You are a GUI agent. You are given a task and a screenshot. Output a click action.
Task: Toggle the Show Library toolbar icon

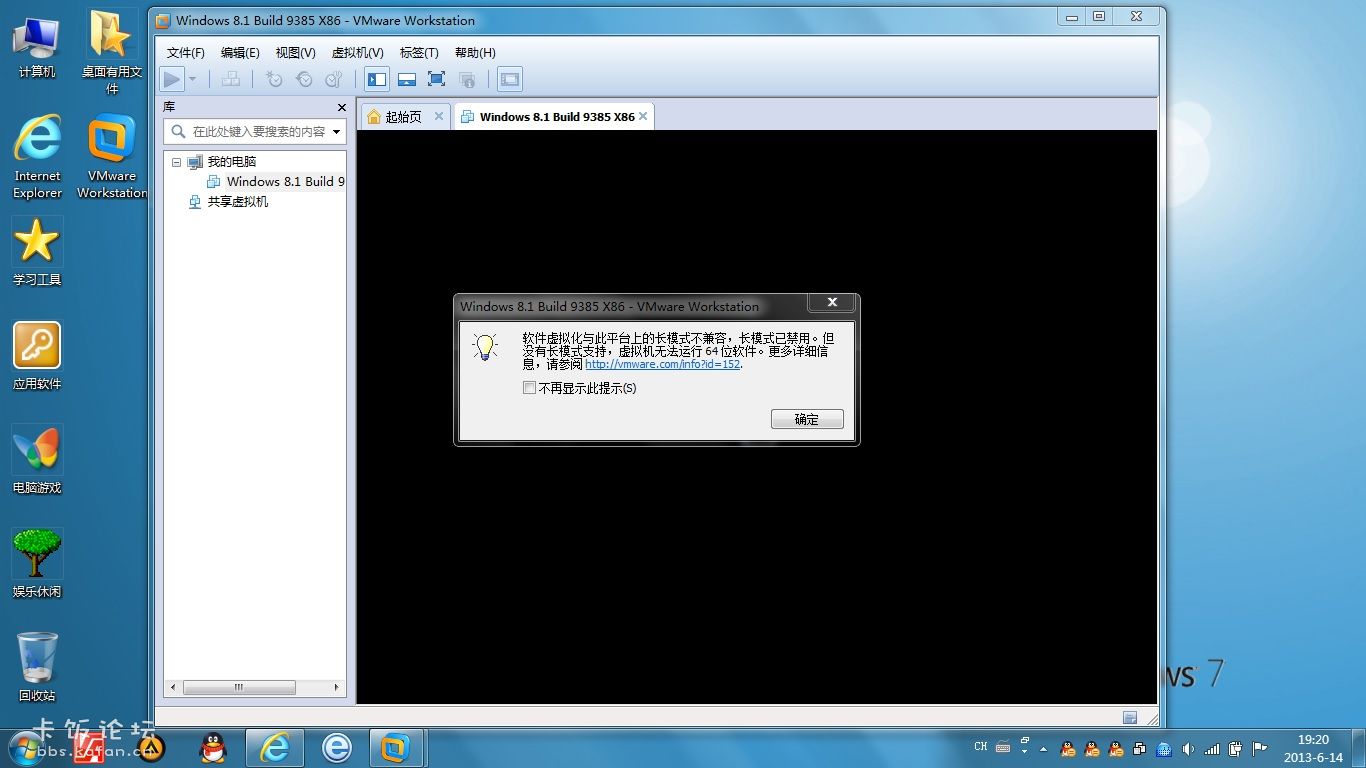point(377,79)
